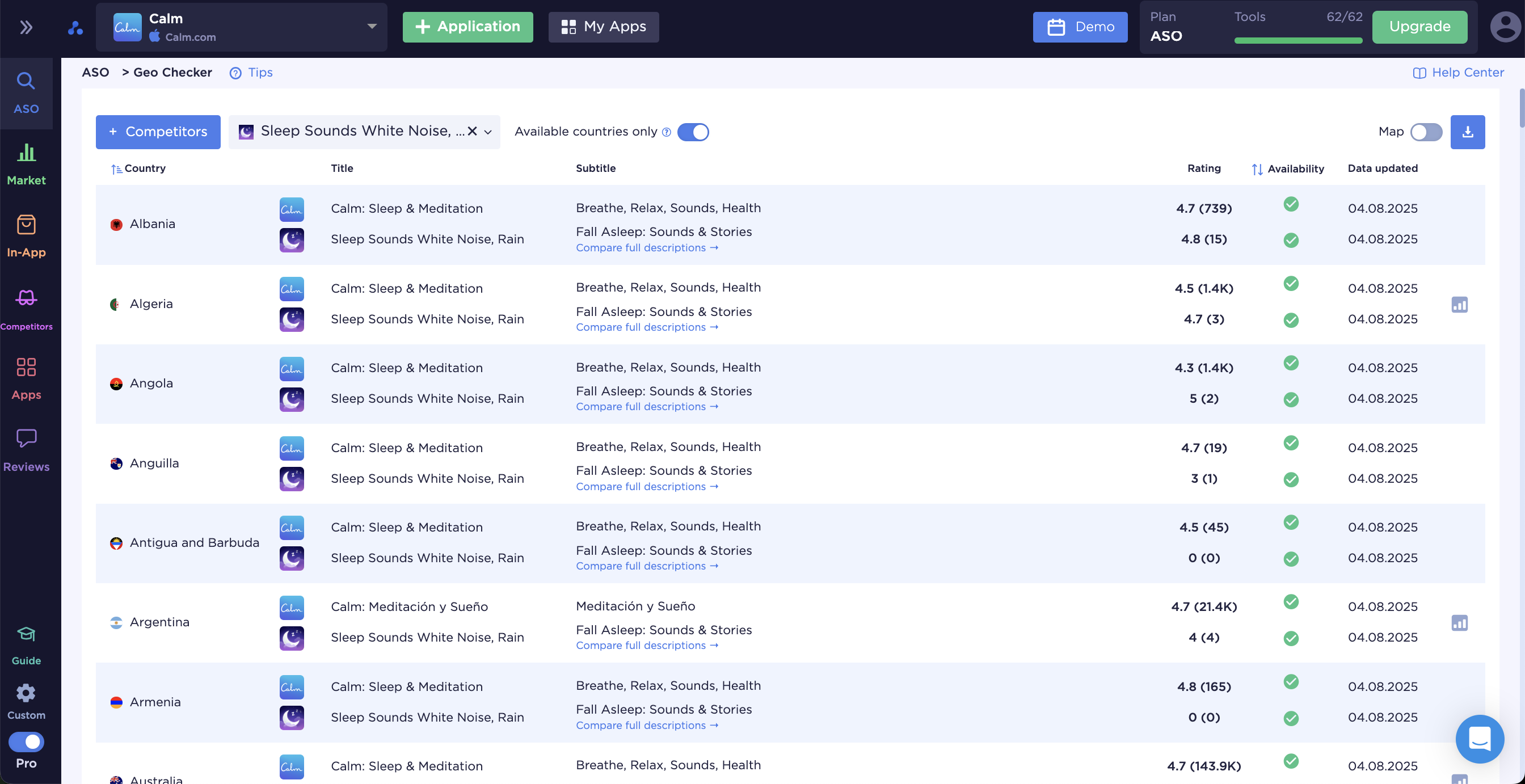
Task: Open Compare full descriptions for Armenia
Action: pos(647,725)
